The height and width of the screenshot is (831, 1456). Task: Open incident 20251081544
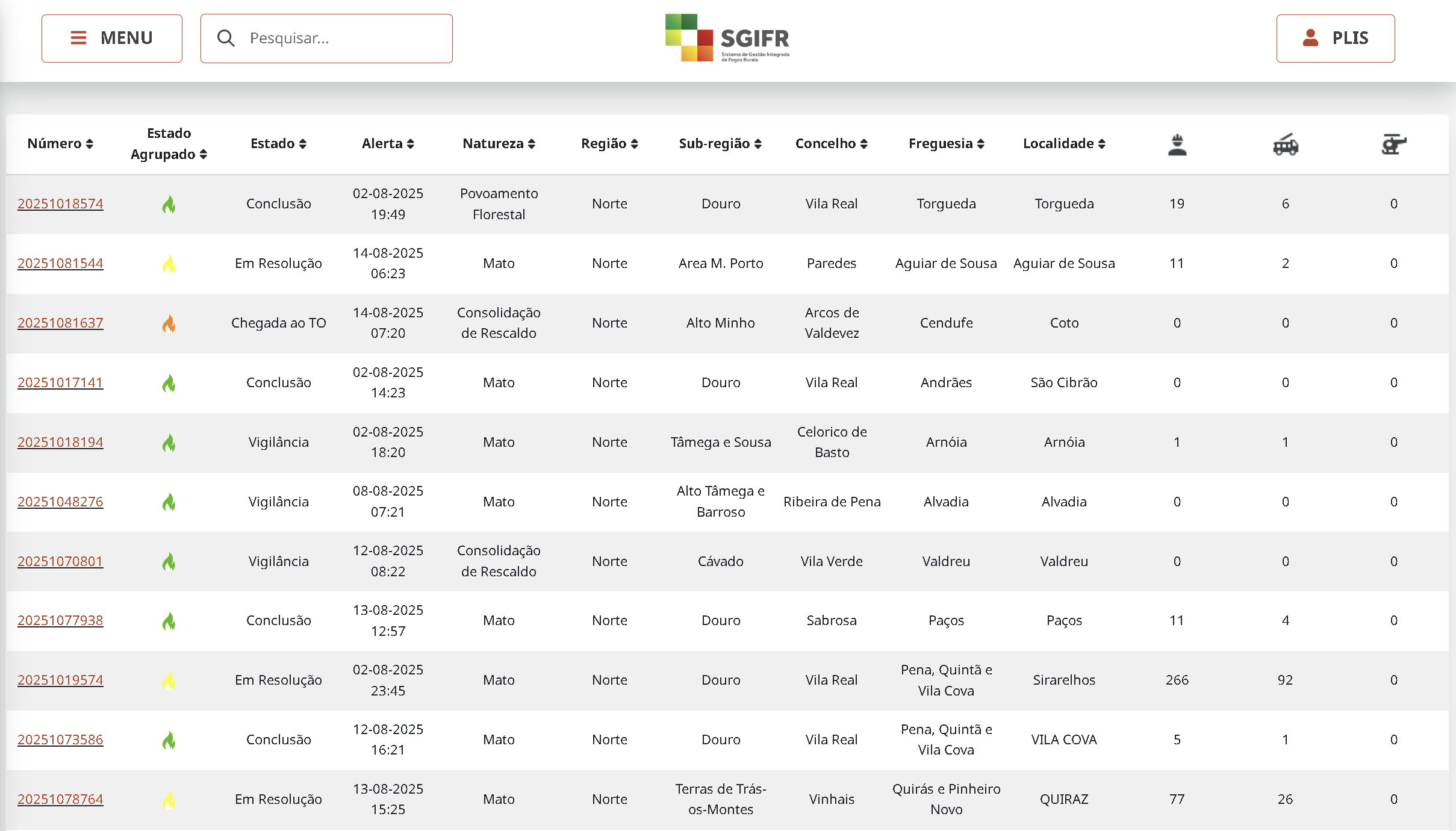[x=60, y=264]
